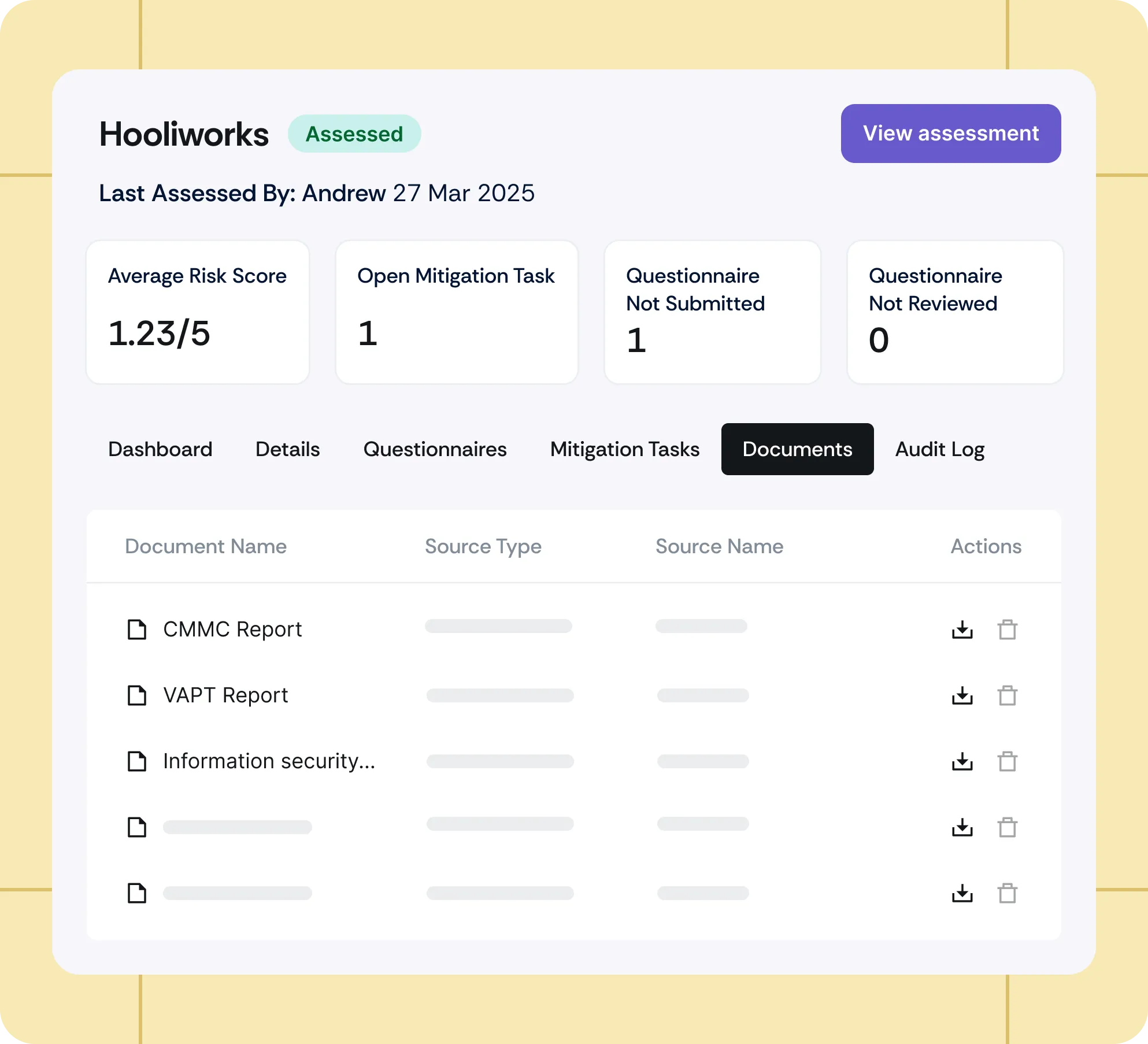The height and width of the screenshot is (1044, 1148).
Task: Select the Mitigation Tasks tab
Action: point(624,449)
